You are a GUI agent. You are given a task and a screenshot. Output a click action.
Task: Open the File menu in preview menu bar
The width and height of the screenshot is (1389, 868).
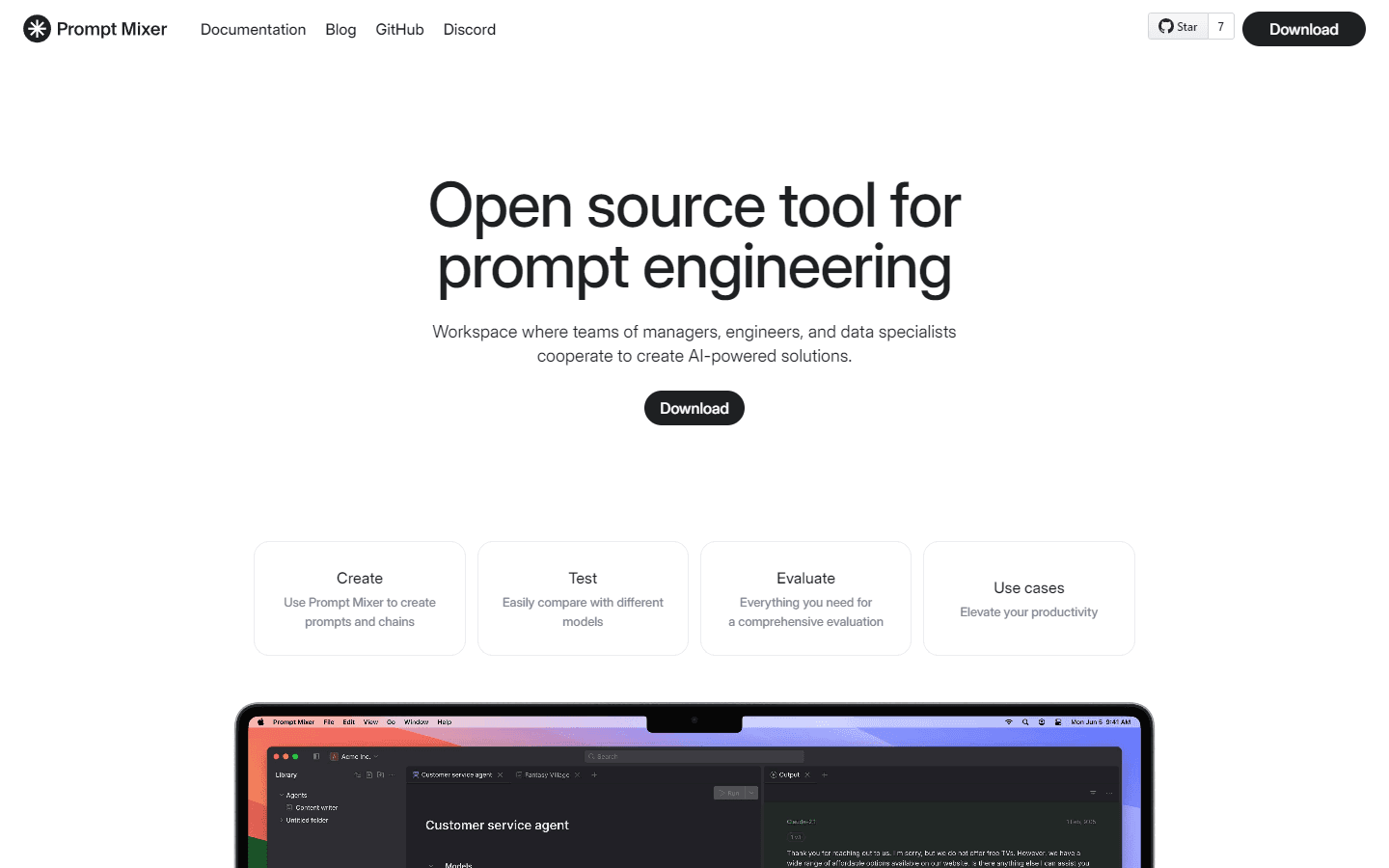click(x=329, y=721)
